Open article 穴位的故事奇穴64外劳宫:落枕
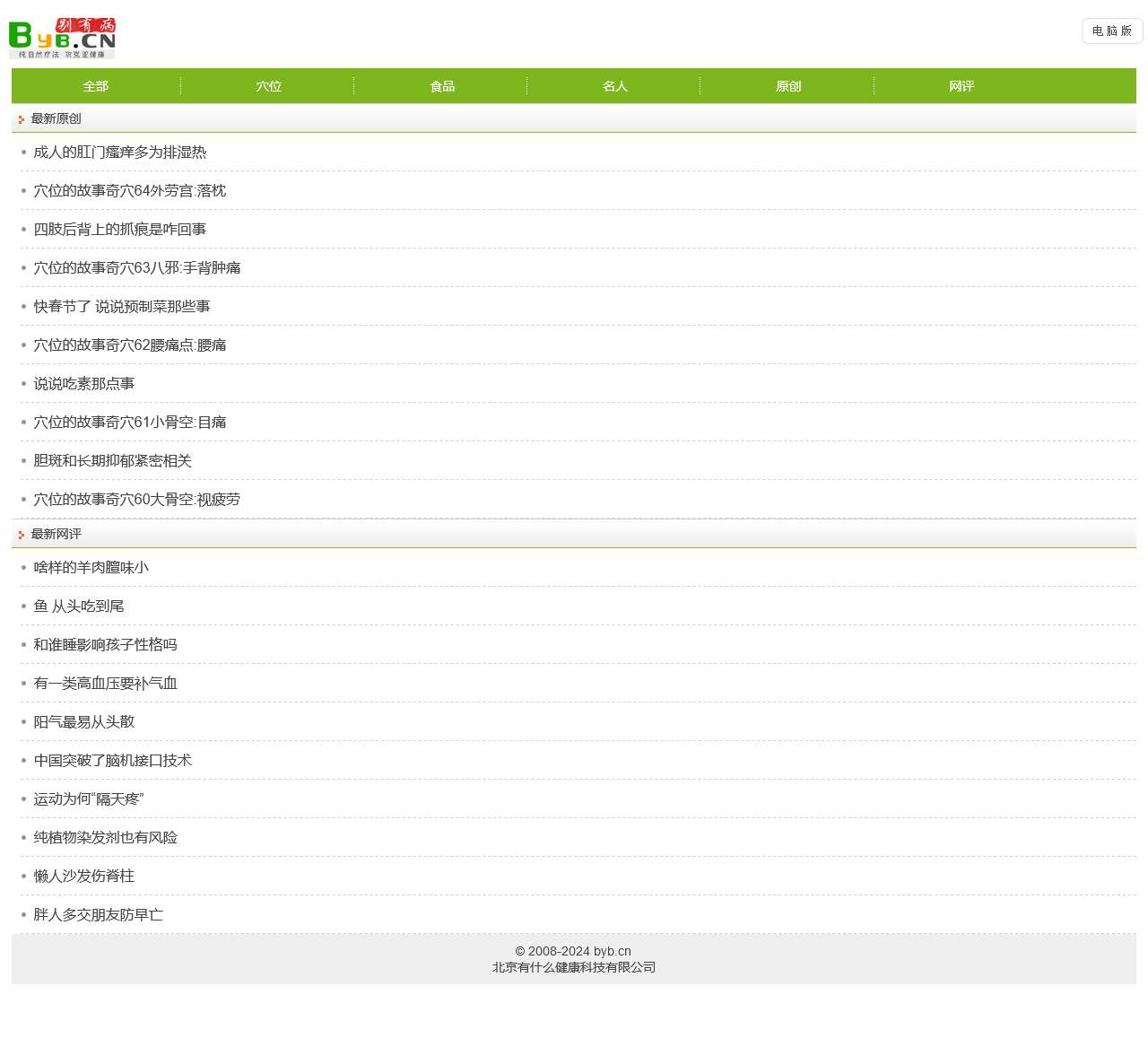 pyautogui.click(x=130, y=191)
